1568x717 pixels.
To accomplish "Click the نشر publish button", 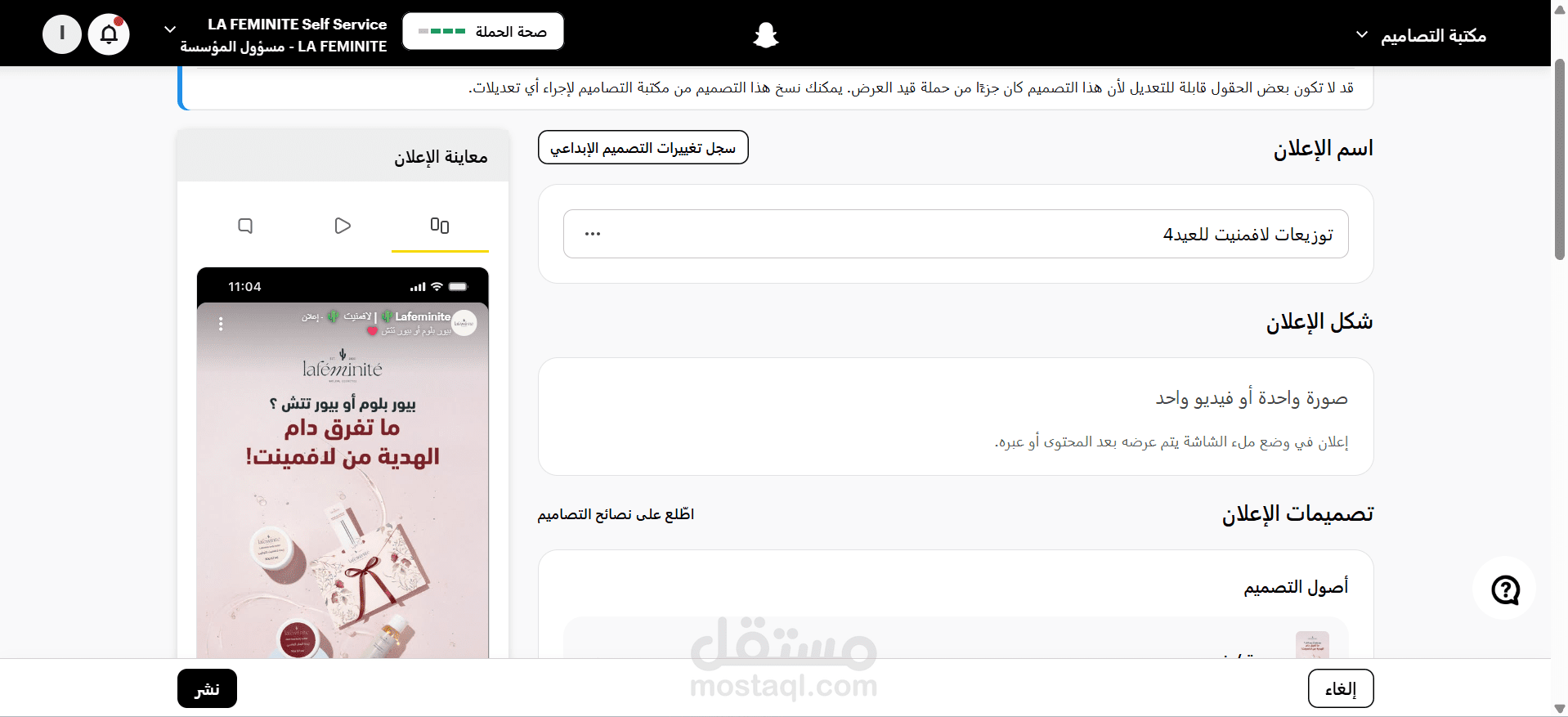I will pyautogui.click(x=207, y=688).
